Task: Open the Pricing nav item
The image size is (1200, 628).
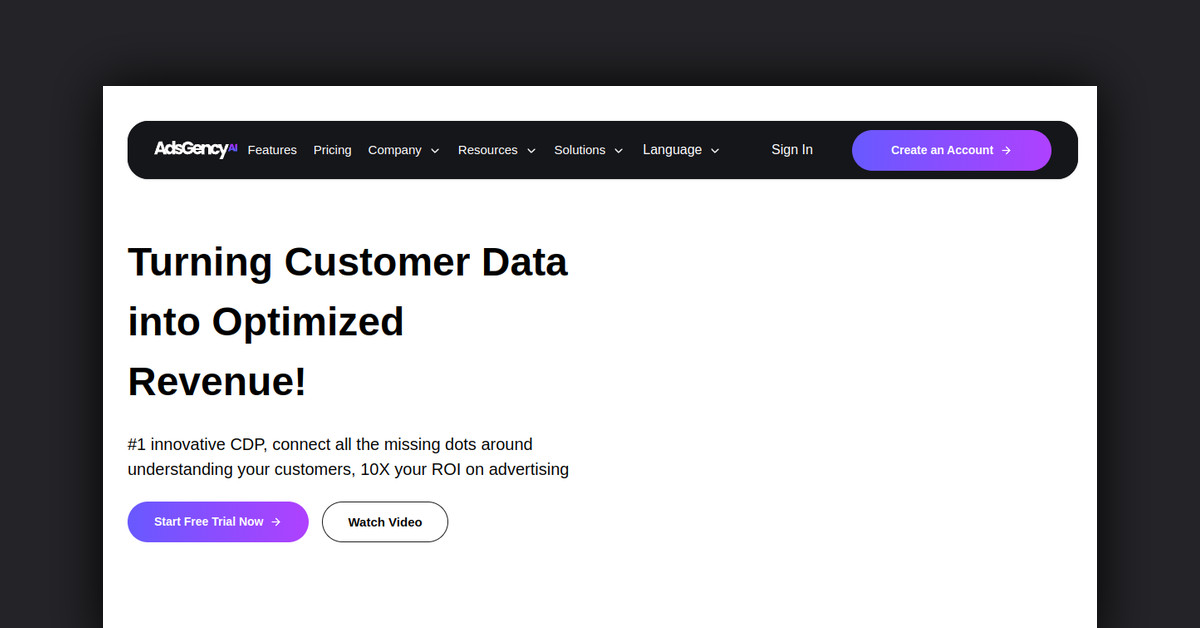Action: point(332,150)
